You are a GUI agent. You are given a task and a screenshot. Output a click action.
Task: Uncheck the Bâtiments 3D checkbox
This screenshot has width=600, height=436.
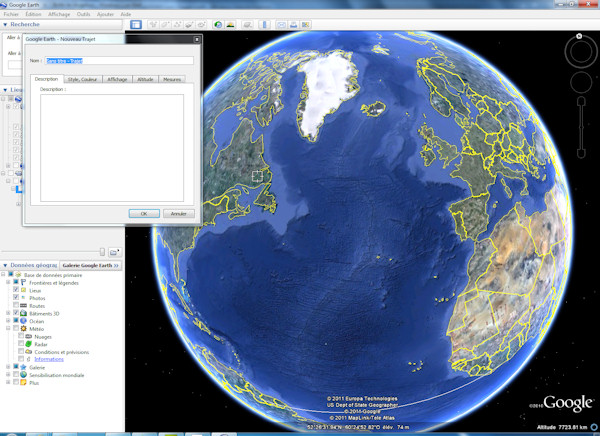[x=16, y=313]
